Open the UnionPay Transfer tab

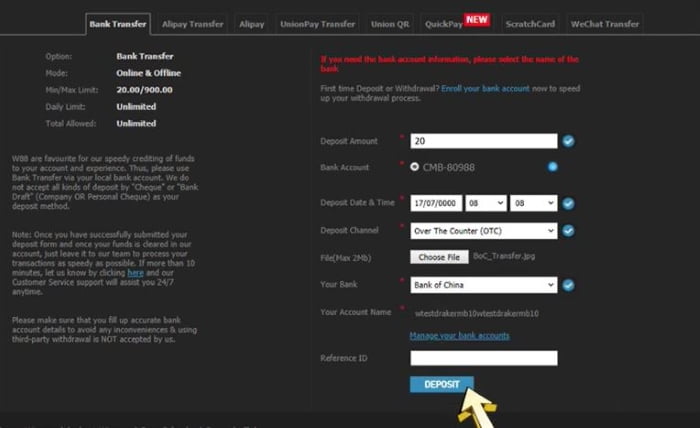click(317, 24)
